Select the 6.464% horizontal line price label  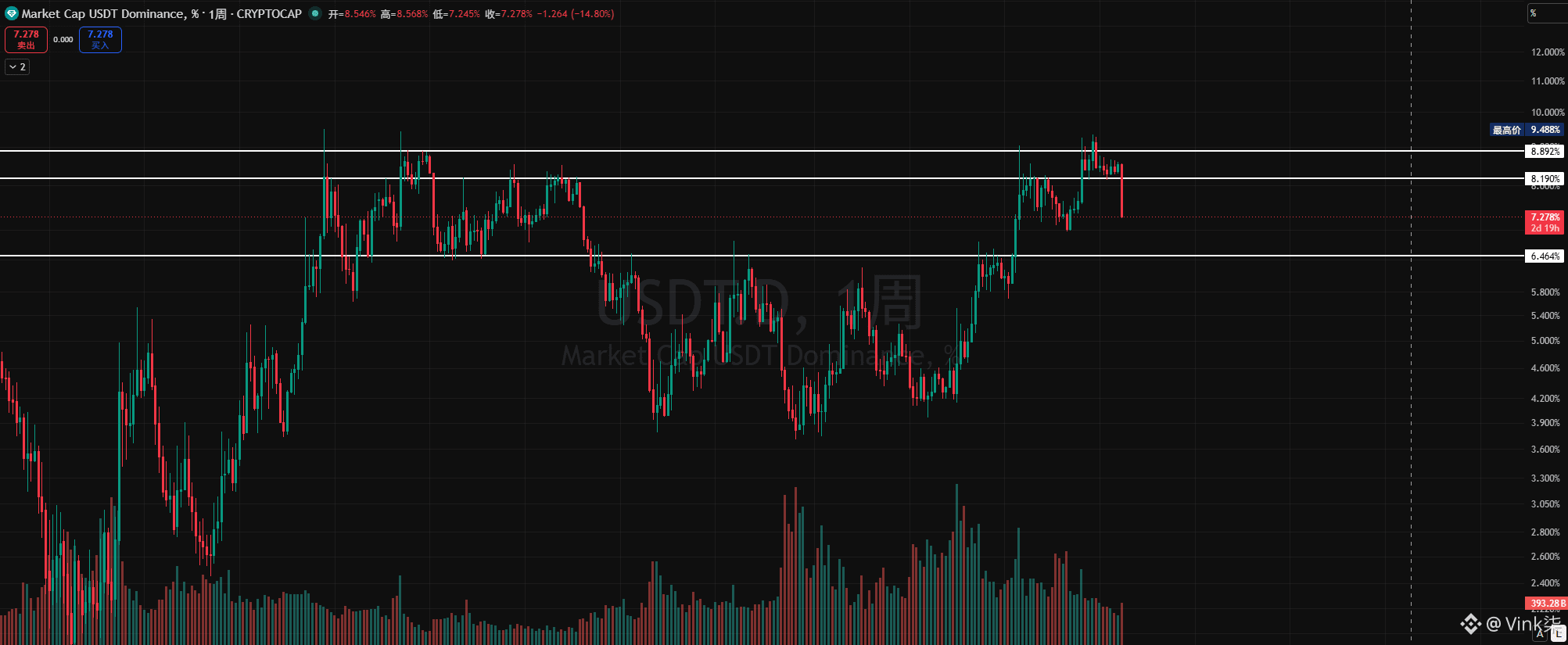point(1545,256)
